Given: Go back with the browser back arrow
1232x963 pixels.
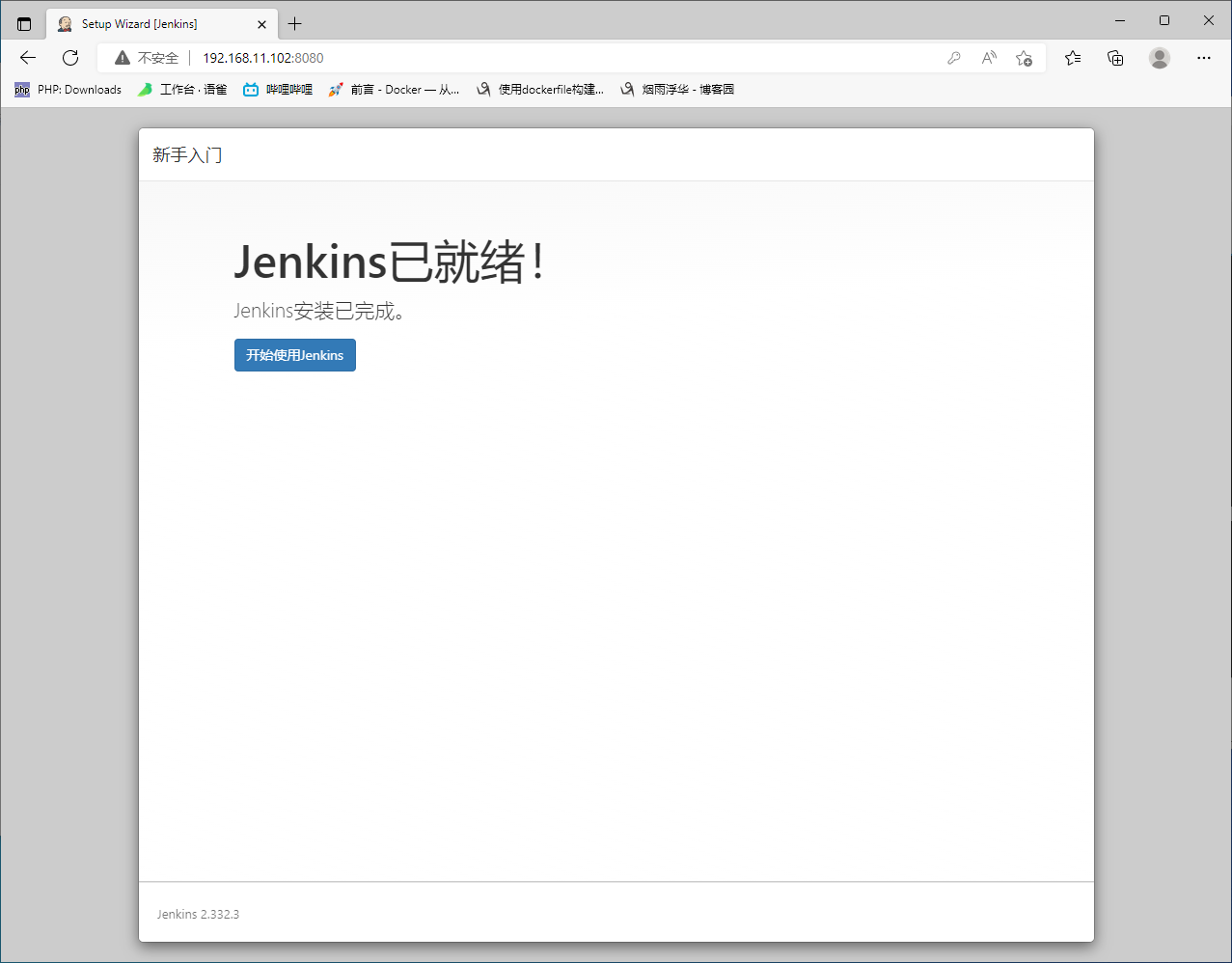Looking at the screenshot, I should tap(28, 58).
